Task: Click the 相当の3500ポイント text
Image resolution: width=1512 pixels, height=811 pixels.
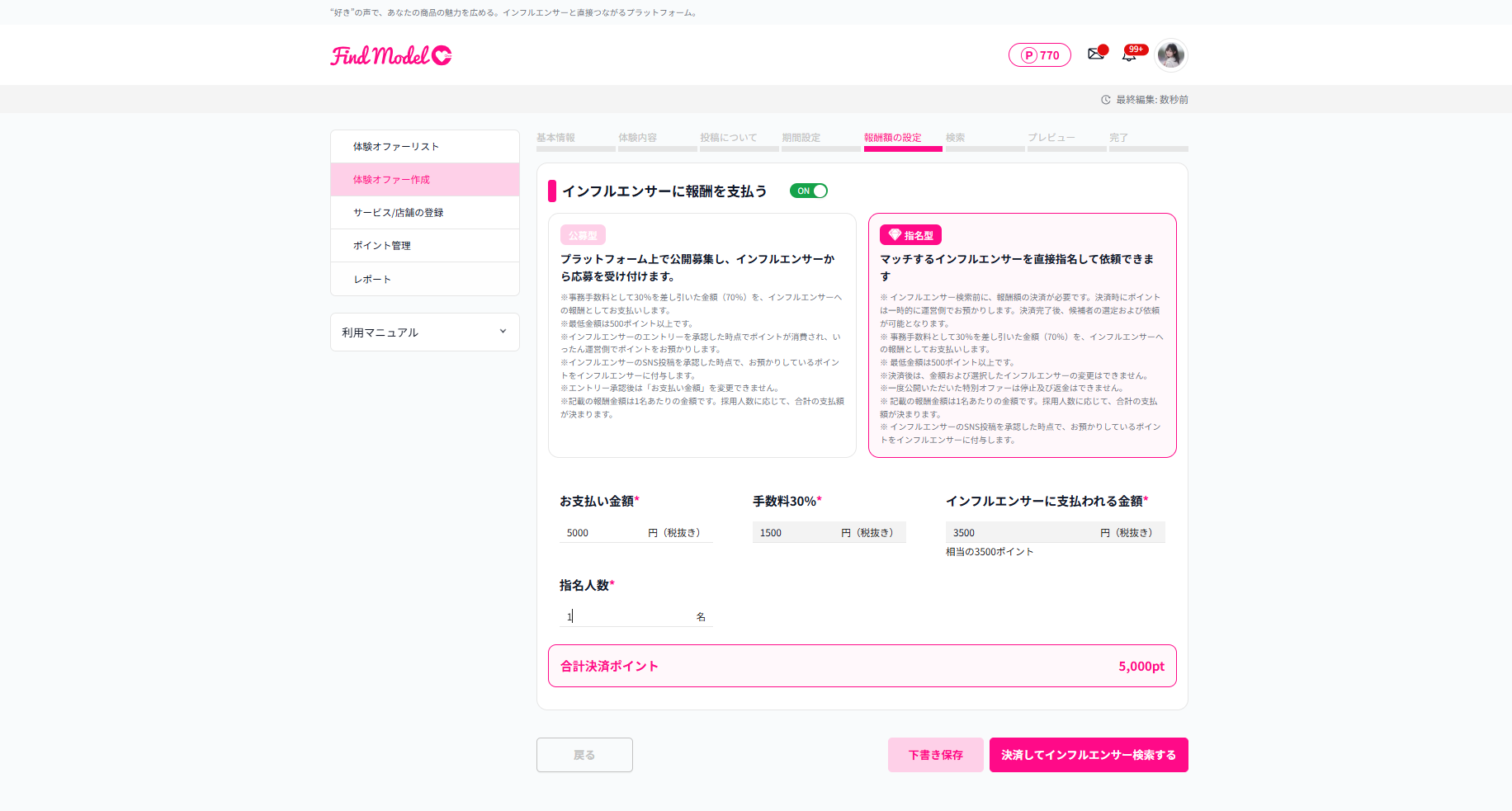Action: coord(990,552)
